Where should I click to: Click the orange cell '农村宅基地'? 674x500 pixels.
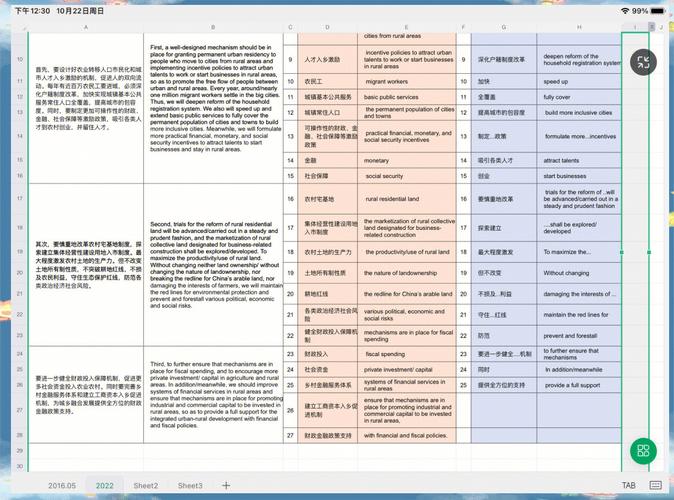pyautogui.click(x=327, y=199)
